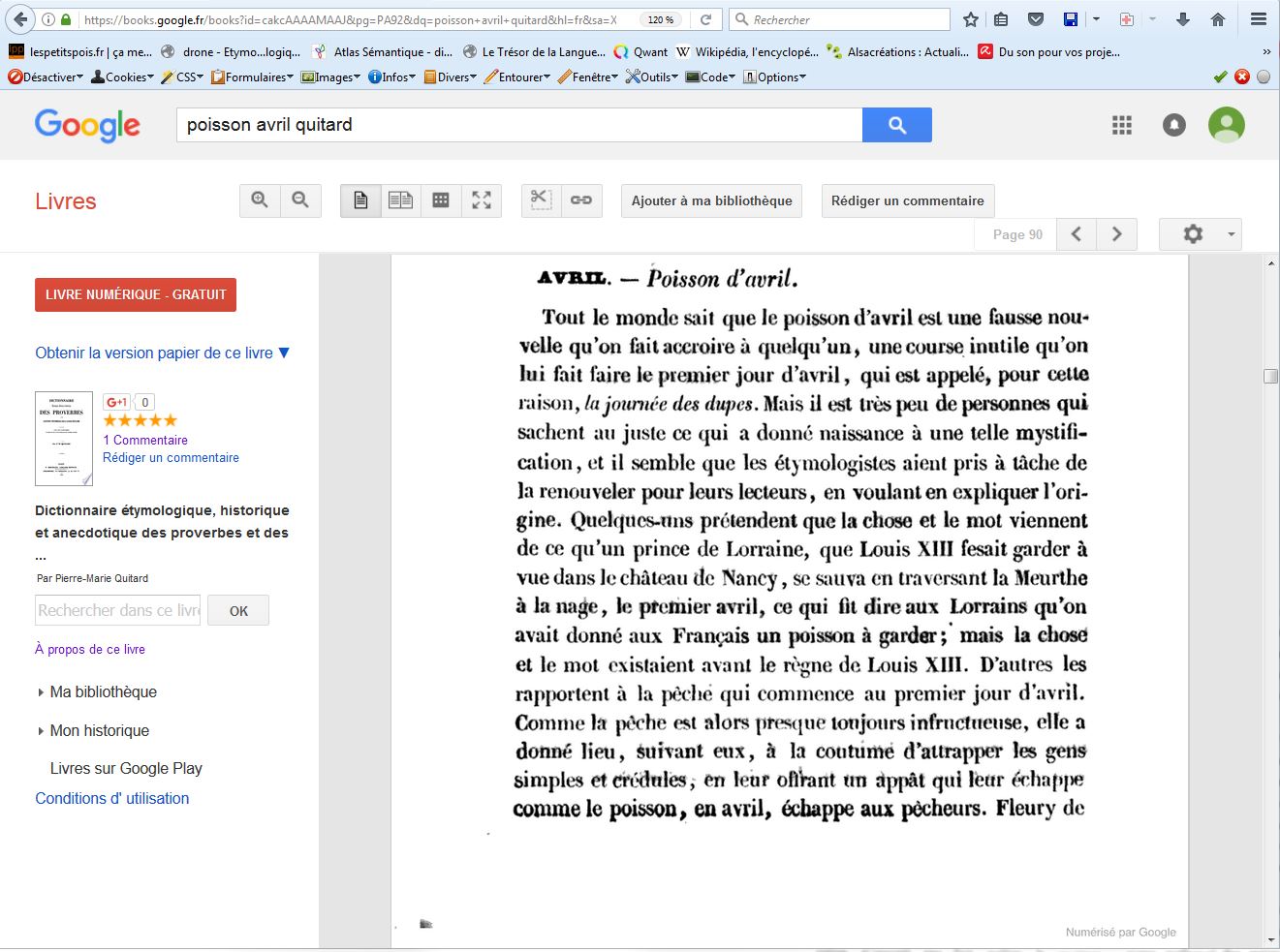Go to the previous page arrow

pos(1077,234)
